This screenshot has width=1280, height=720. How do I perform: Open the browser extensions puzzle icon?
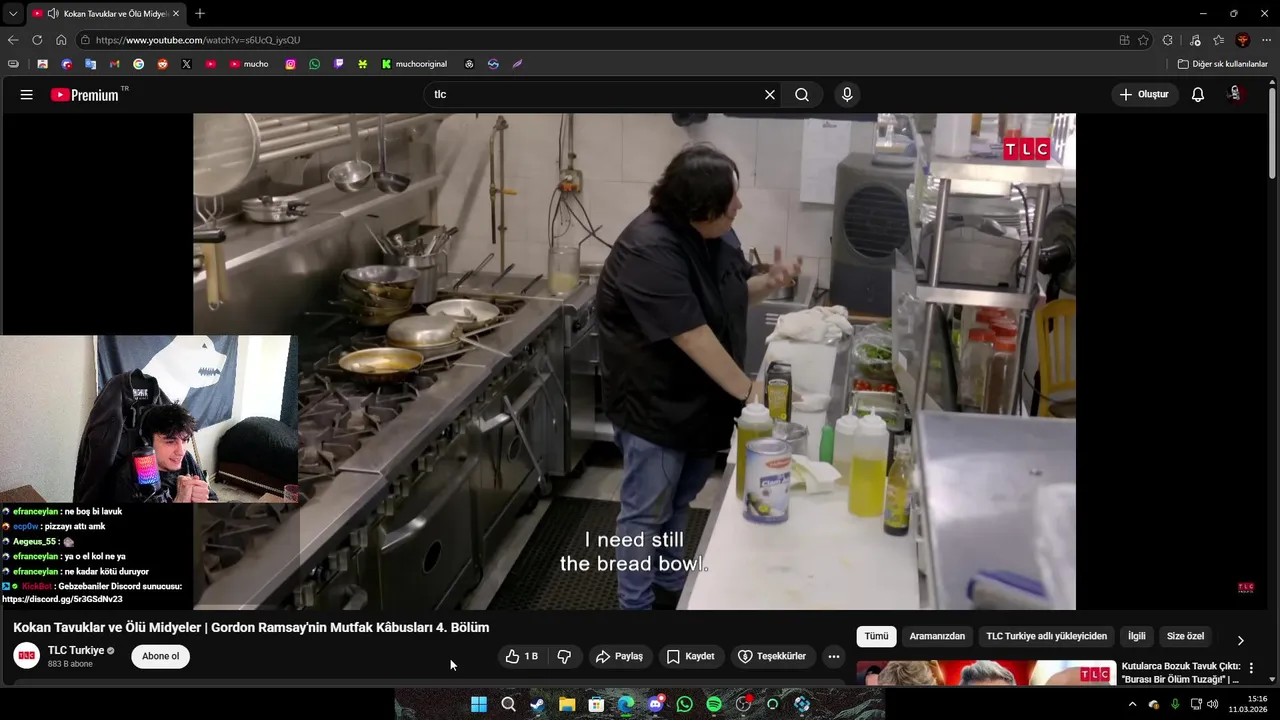[x=1168, y=40]
